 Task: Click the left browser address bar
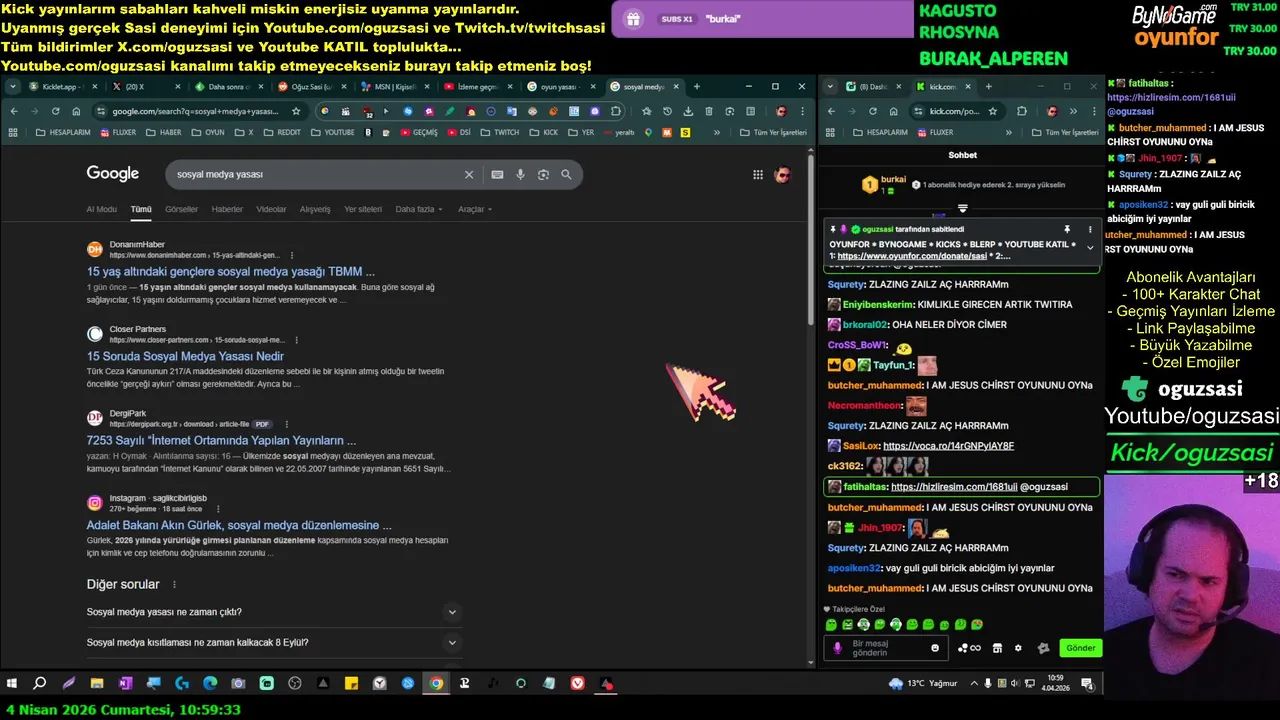pos(198,111)
